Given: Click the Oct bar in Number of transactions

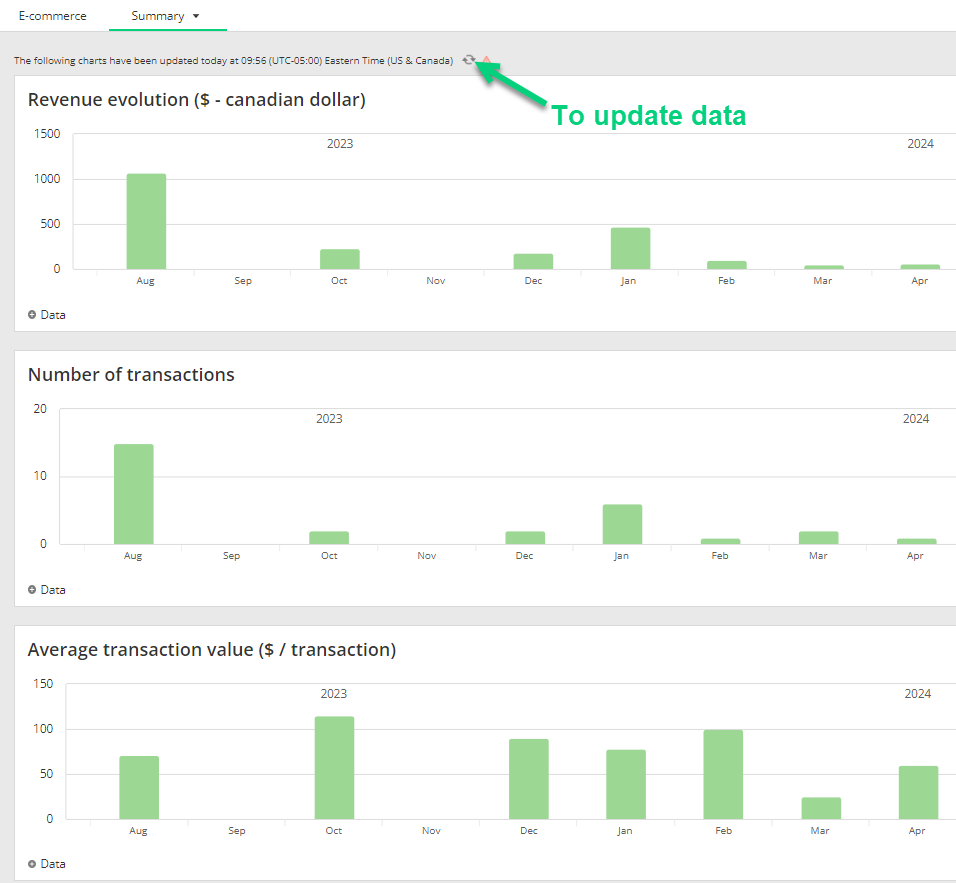Looking at the screenshot, I should coord(329,538).
